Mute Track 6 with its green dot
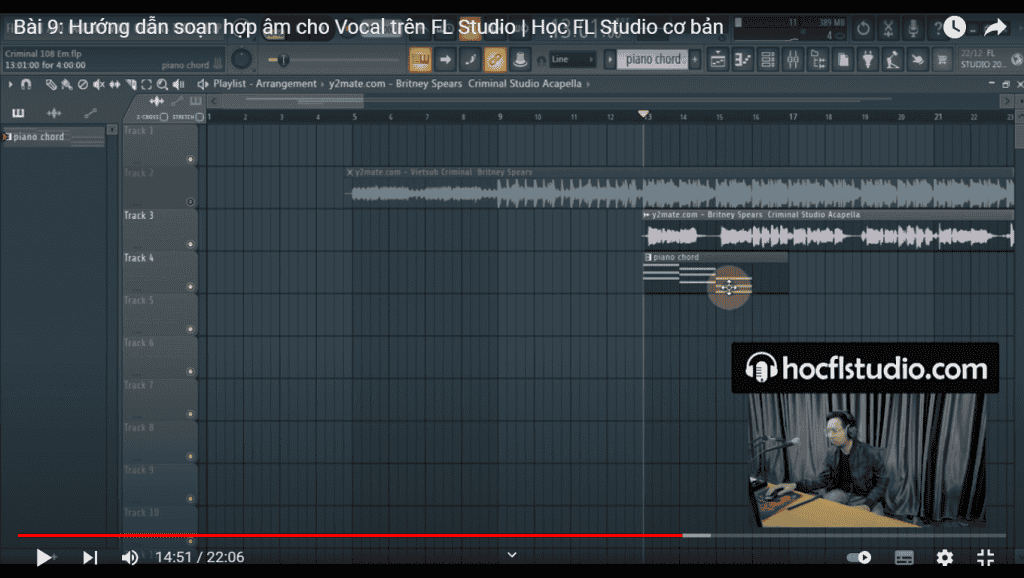1024x578 pixels. click(191, 372)
